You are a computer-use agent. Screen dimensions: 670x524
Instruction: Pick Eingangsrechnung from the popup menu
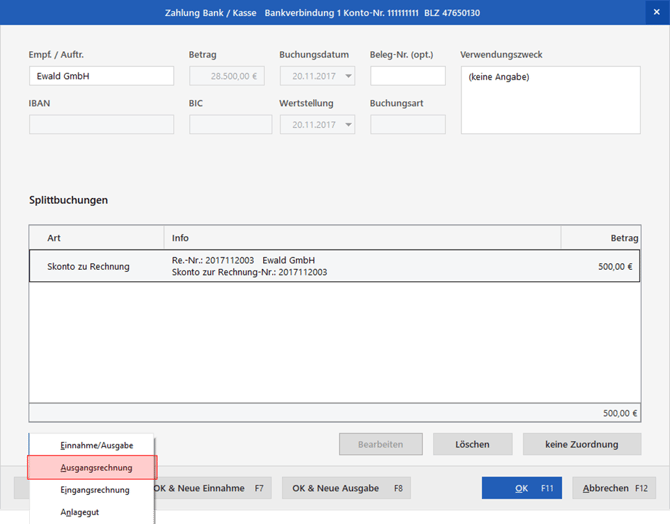coord(95,490)
